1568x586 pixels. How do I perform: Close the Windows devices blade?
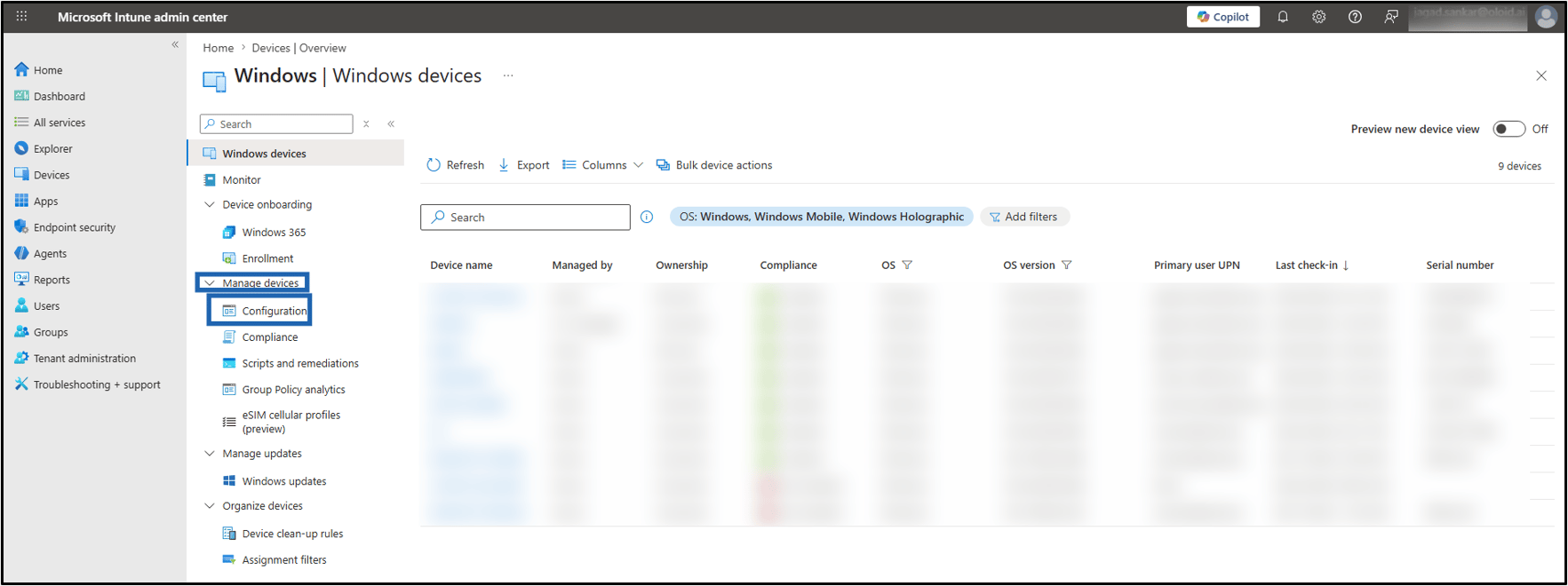[1541, 75]
